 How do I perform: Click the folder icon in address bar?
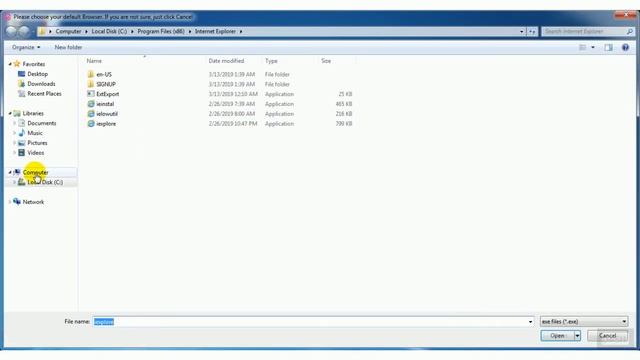(x=42, y=31)
